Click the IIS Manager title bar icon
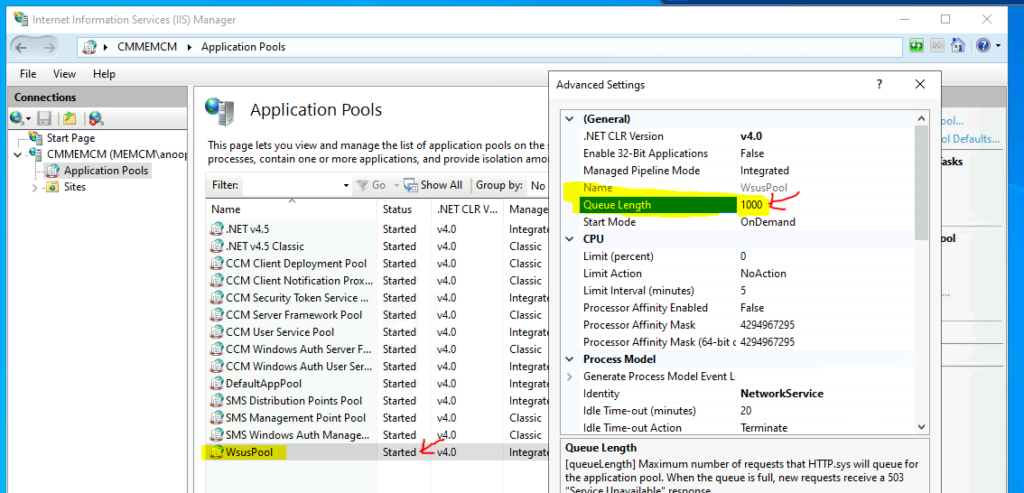This screenshot has width=1024, height=493. coord(21,19)
